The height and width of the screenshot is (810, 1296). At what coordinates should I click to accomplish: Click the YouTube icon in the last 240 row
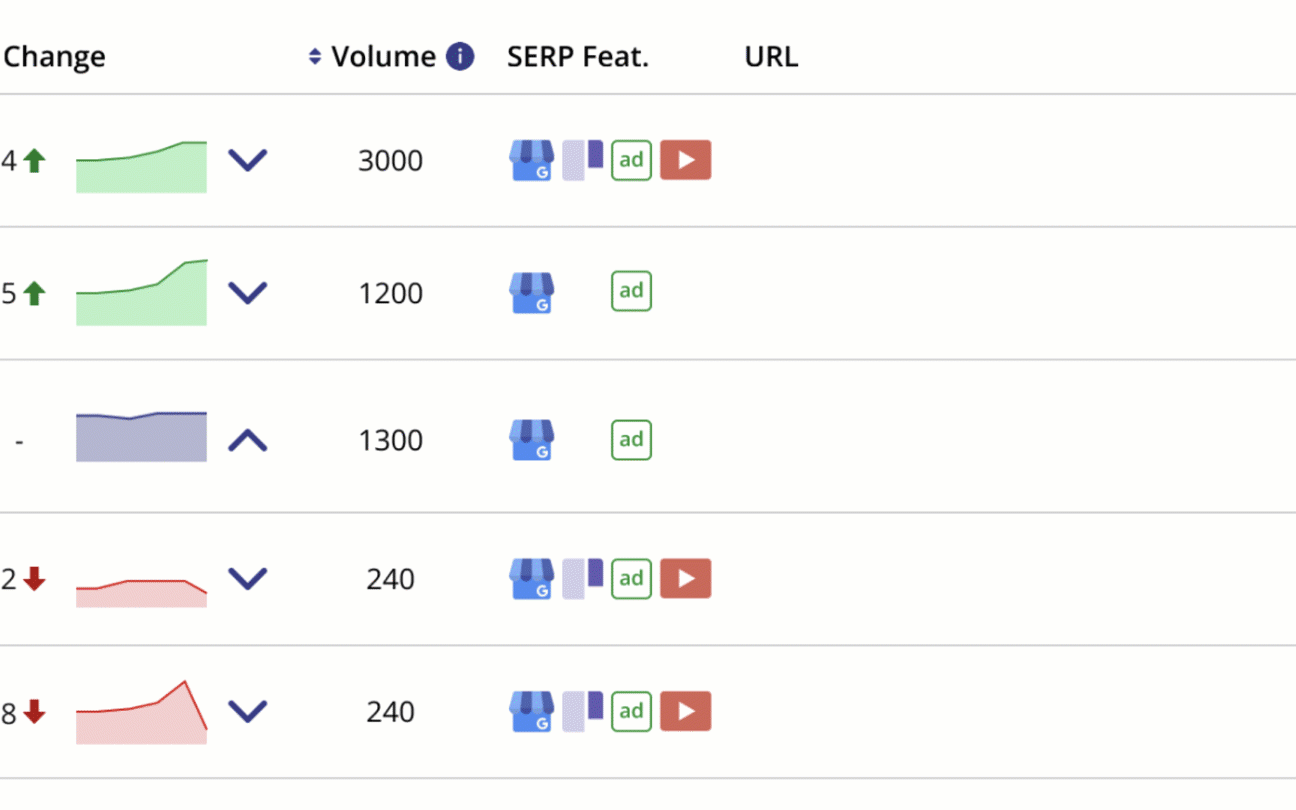coord(686,711)
